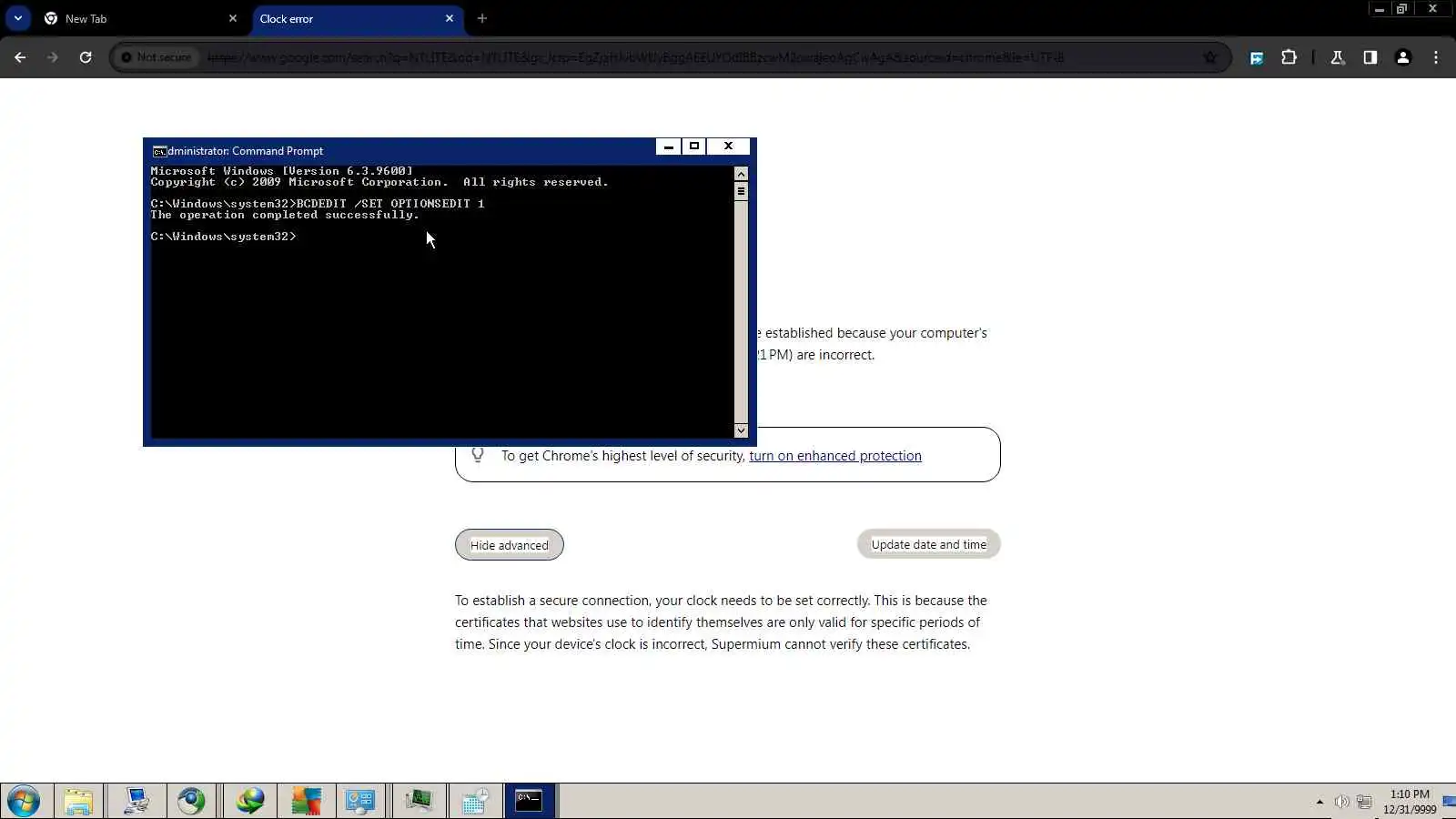Open the Windows Start orb

(x=24, y=802)
